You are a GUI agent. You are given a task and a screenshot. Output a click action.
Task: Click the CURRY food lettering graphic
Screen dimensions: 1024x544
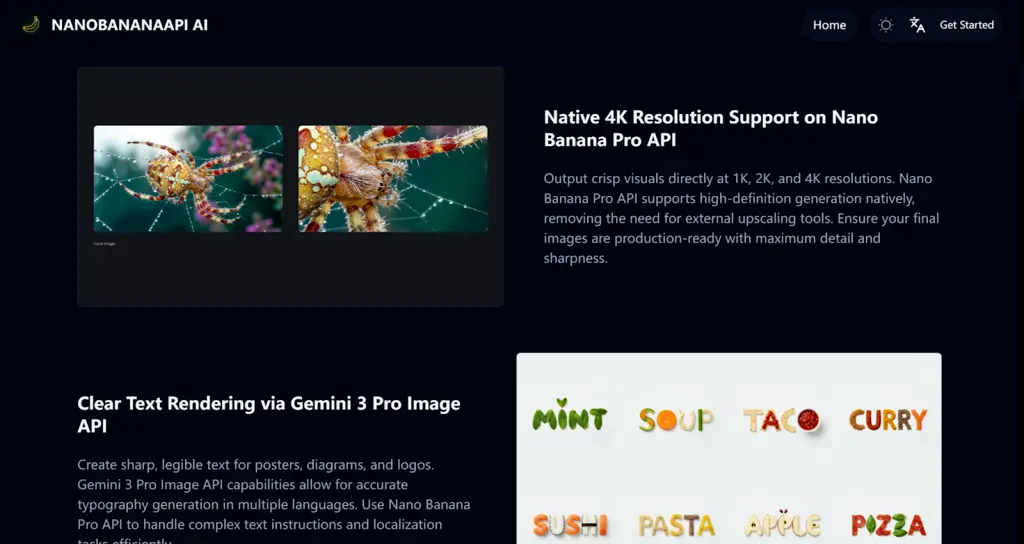pos(888,420)
